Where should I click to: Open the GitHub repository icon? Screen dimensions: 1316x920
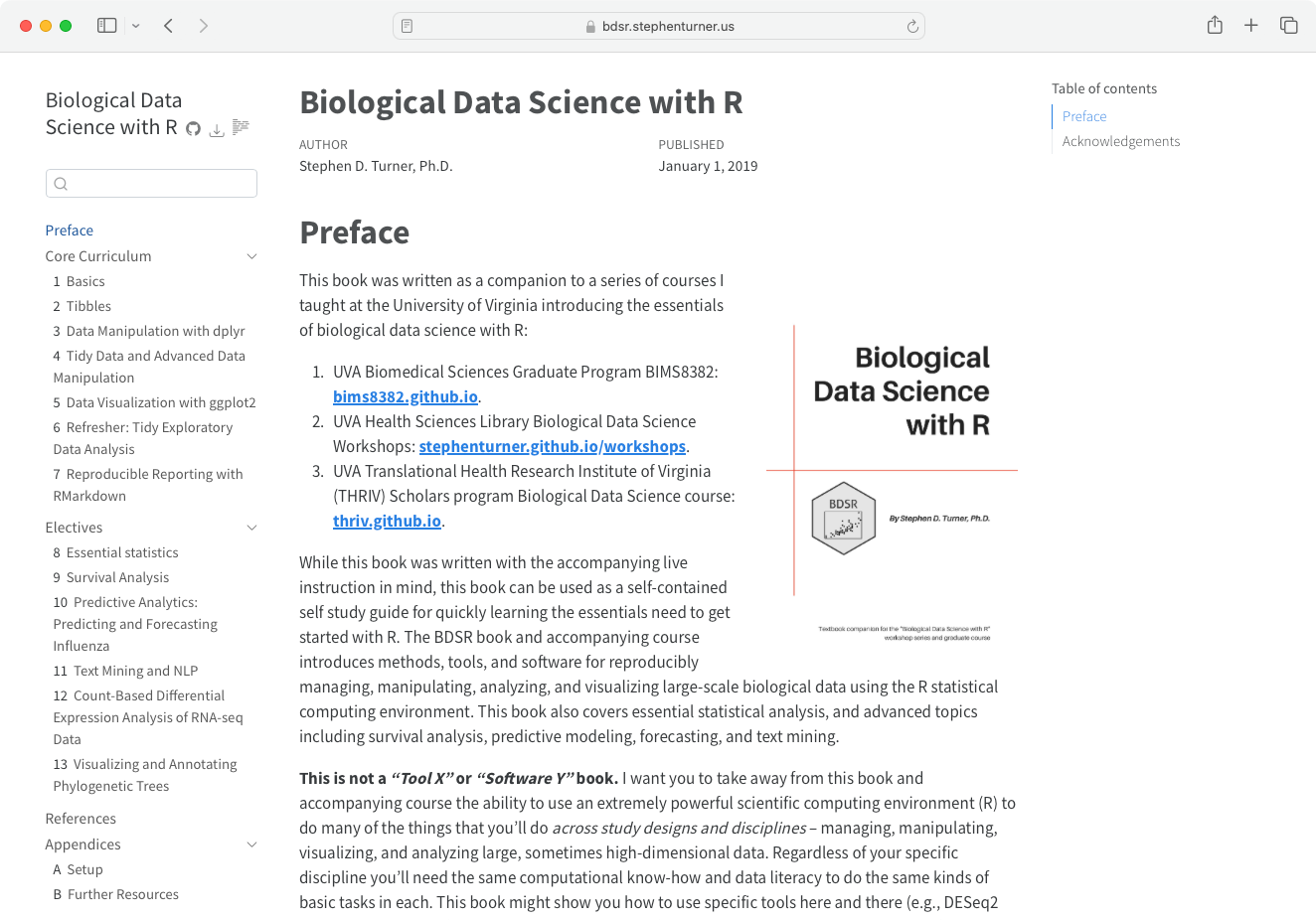(x=194, y=129)
